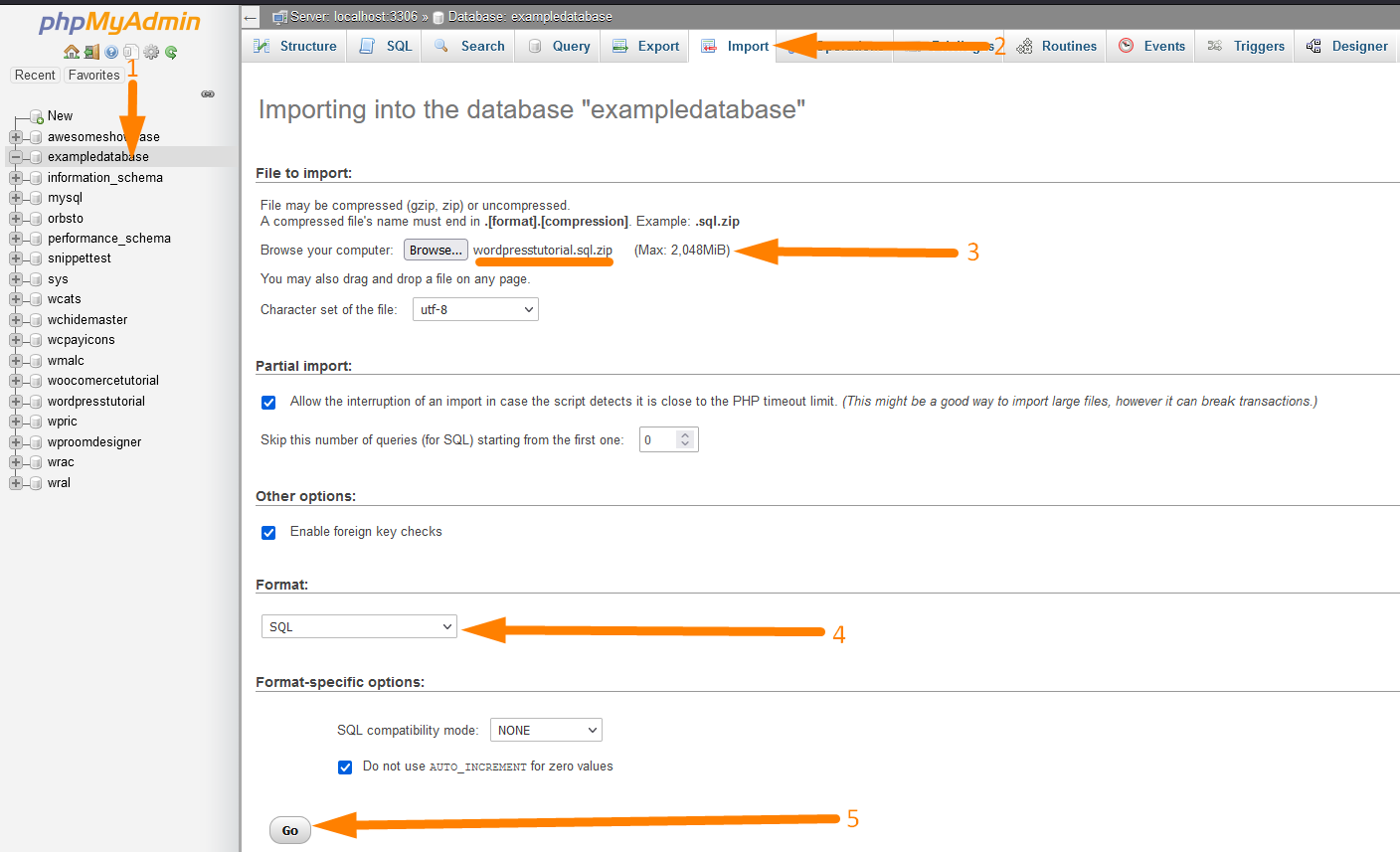Click the wpric database icon
The width and height of the screenshot is (1400, 852).
point(36,422)
